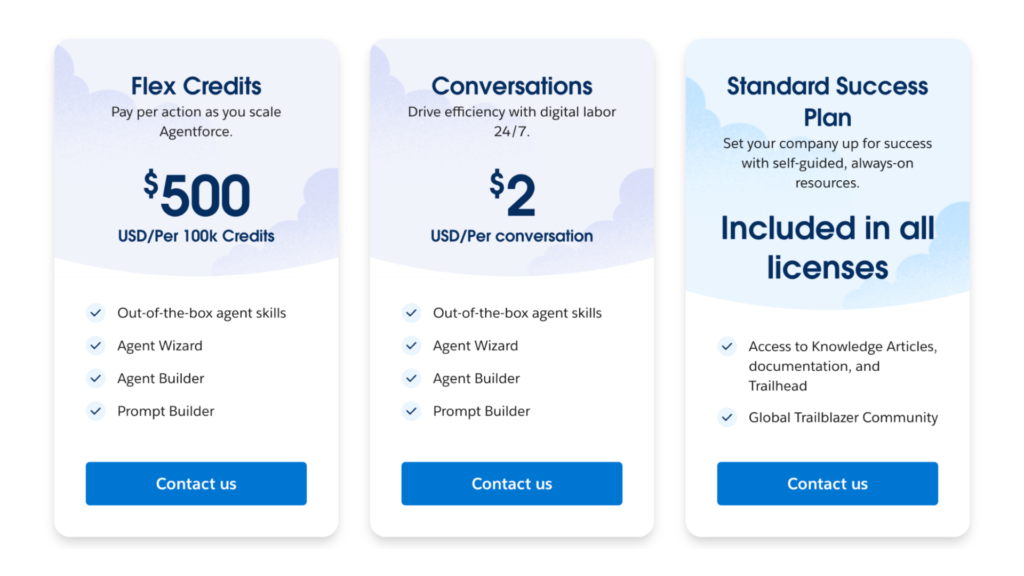
Task: Click checkmark beside Flex Credits Agent Wizard
Action: point(95,345)
